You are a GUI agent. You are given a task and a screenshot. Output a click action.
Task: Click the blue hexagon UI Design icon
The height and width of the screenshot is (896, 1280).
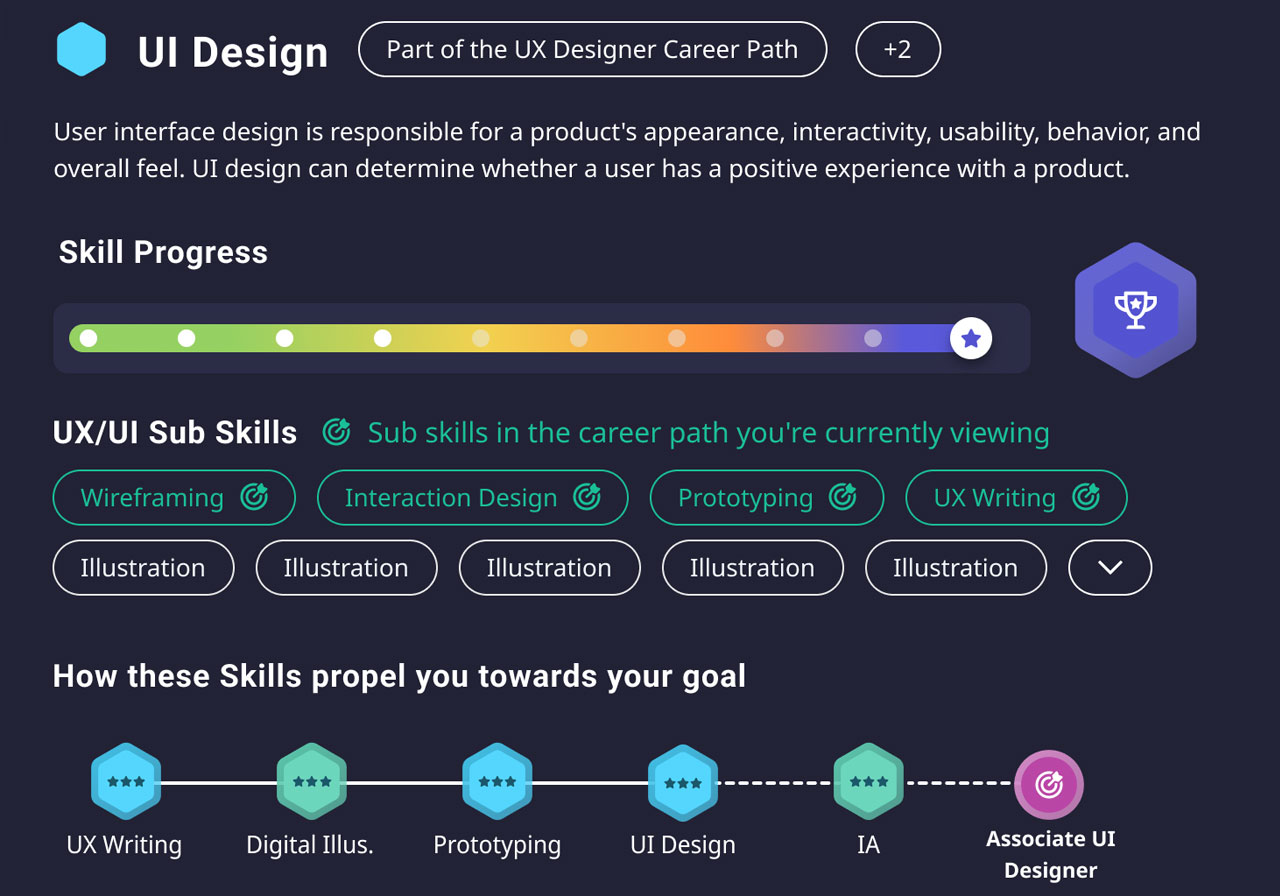point(81,50)
